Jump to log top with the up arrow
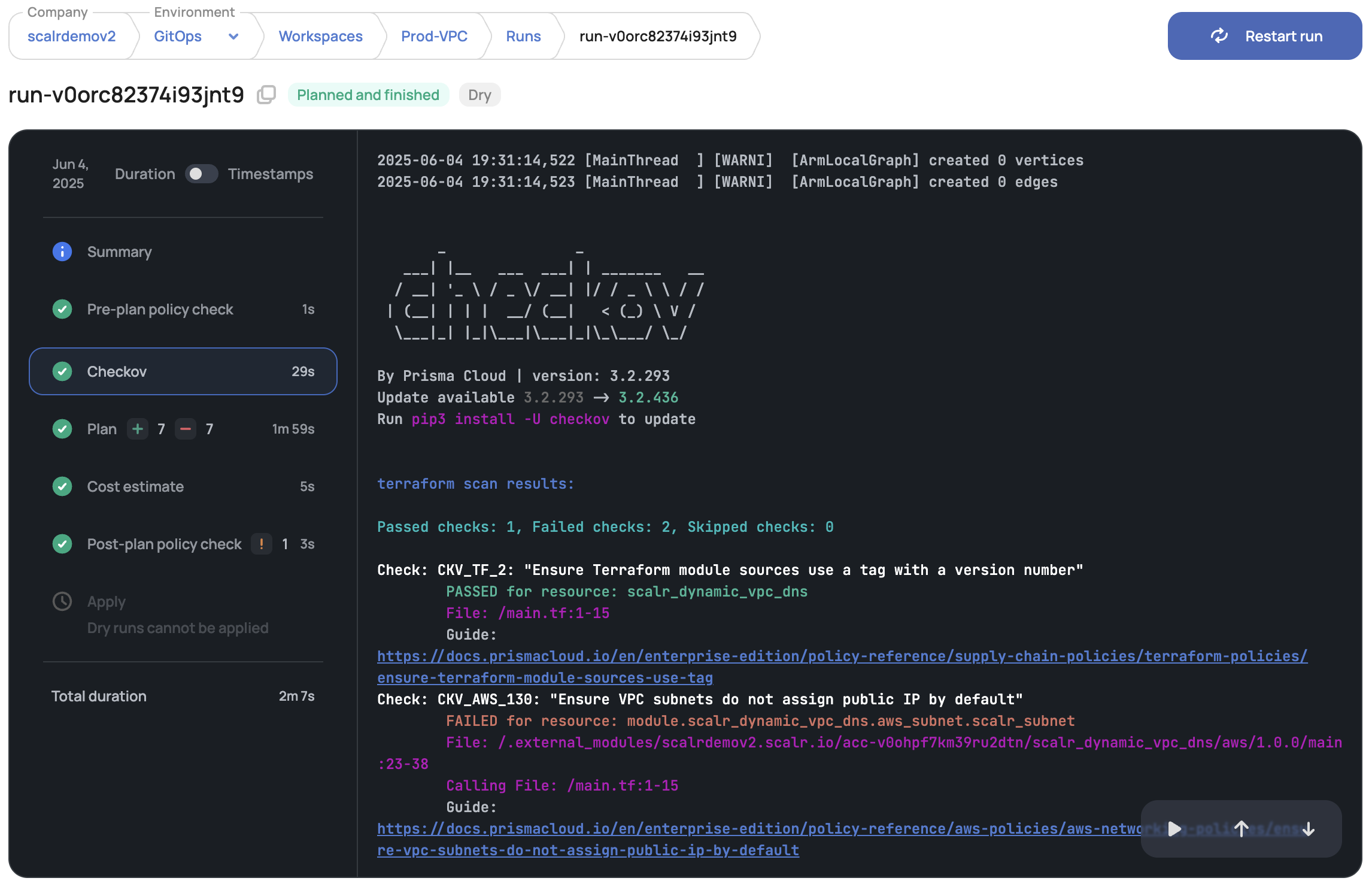The height and width of the screenshot is (884, 1372). 1242,829
